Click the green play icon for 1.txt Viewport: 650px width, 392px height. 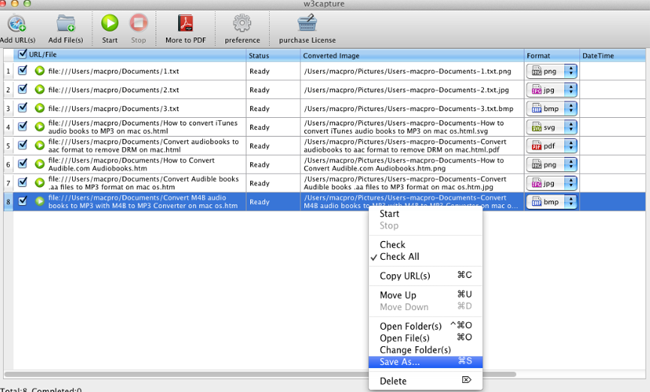pos(39,71)
